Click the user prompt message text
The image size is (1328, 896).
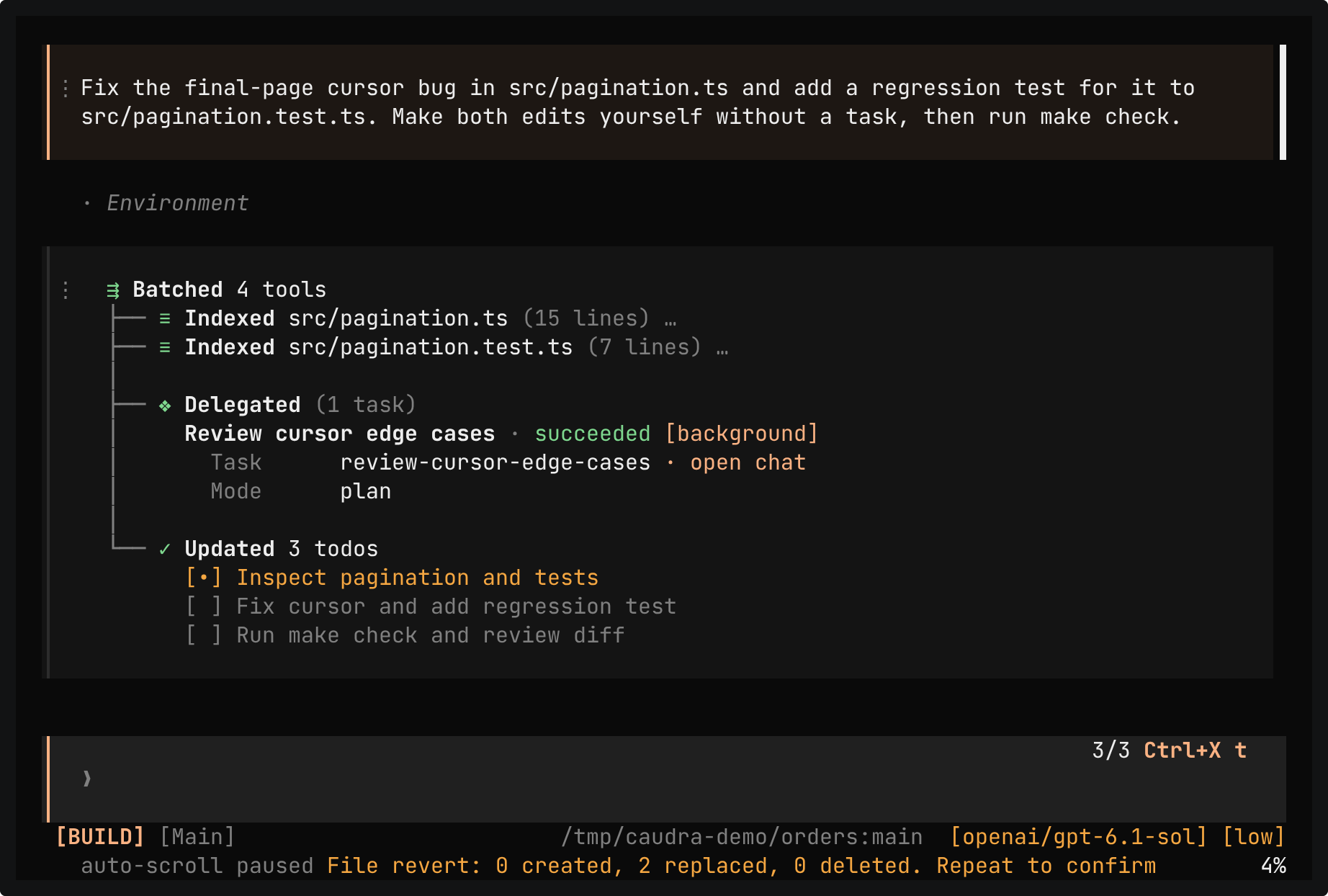point(637,102)
